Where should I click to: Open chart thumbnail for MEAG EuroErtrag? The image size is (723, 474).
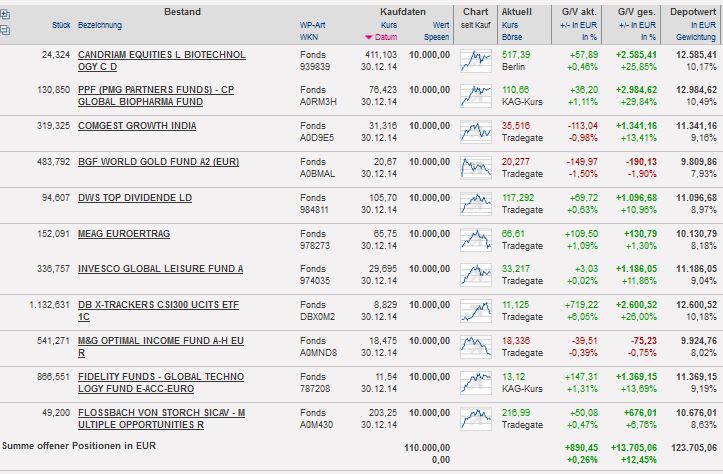click(x=475, y=240)
